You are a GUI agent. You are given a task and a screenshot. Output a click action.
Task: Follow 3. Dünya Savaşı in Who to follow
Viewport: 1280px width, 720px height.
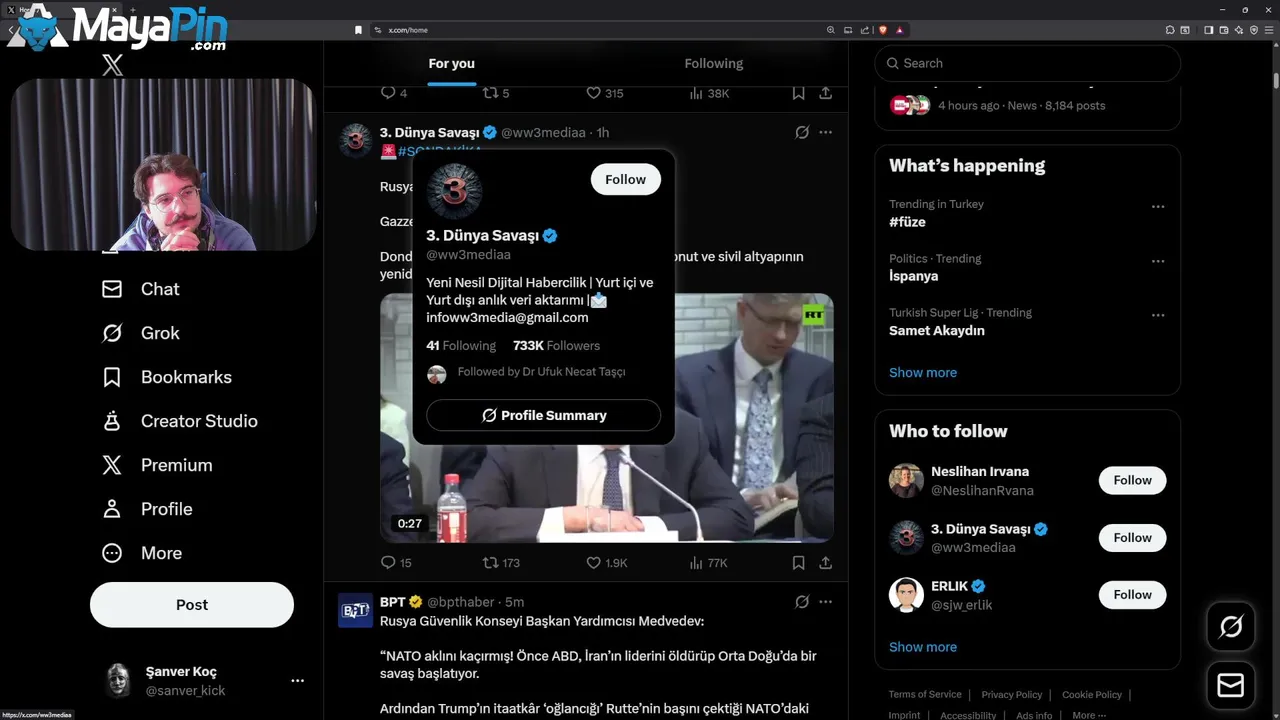pos(1133,537)
